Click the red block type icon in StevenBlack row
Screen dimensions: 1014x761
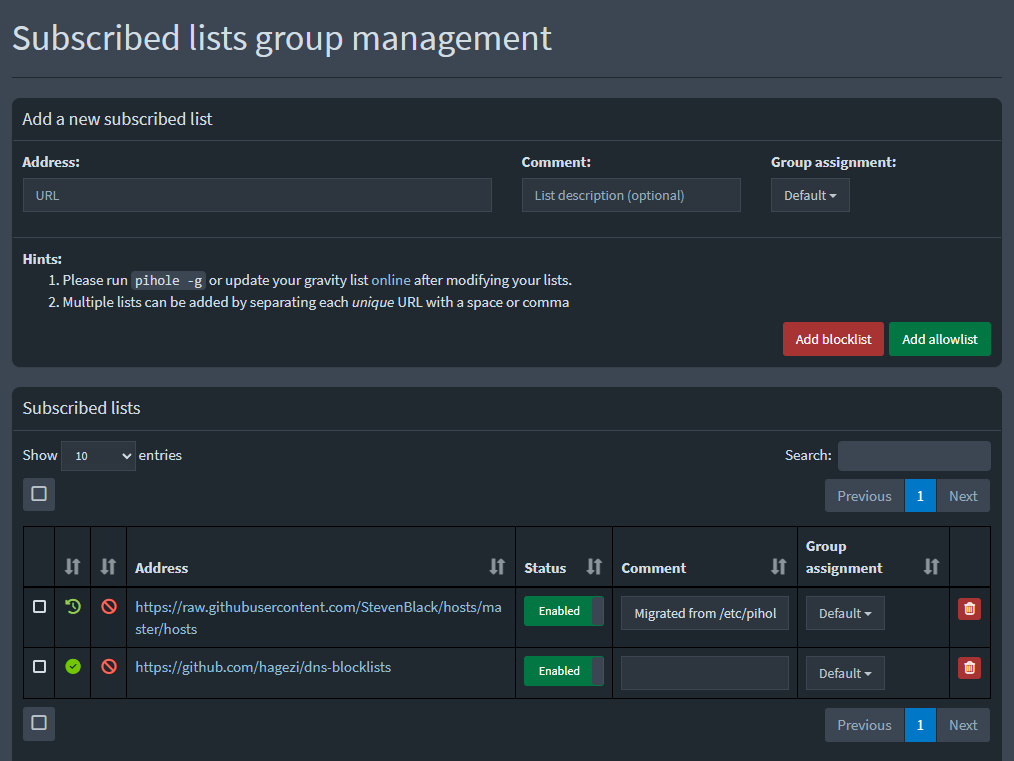tap(109, 606)
